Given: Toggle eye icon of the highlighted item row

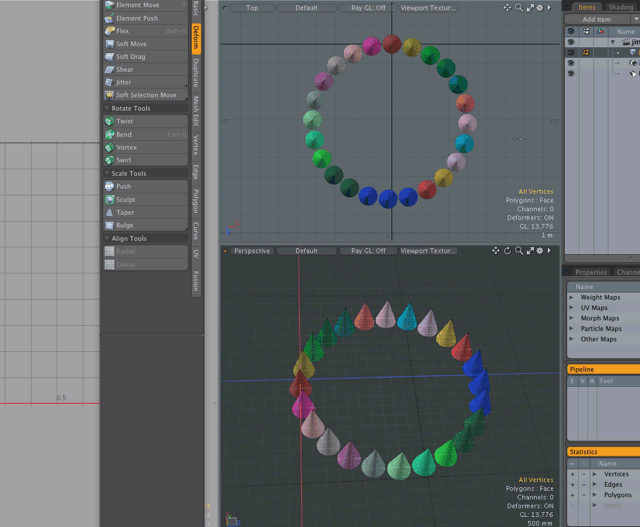Looking at the screenshot, I should 571,53.
